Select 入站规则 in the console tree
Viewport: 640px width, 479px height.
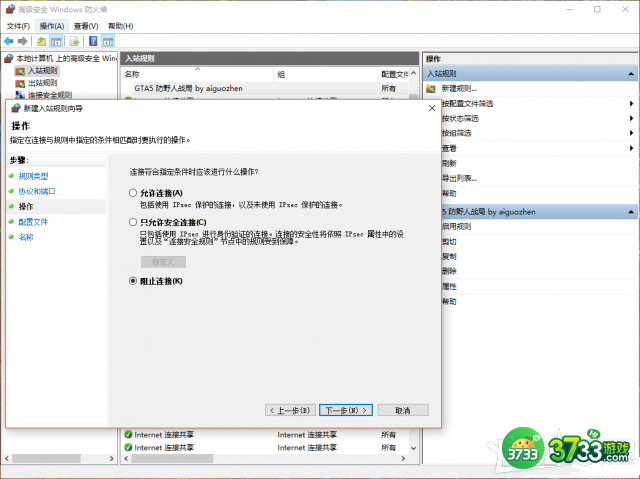click(x=42, y=71)
